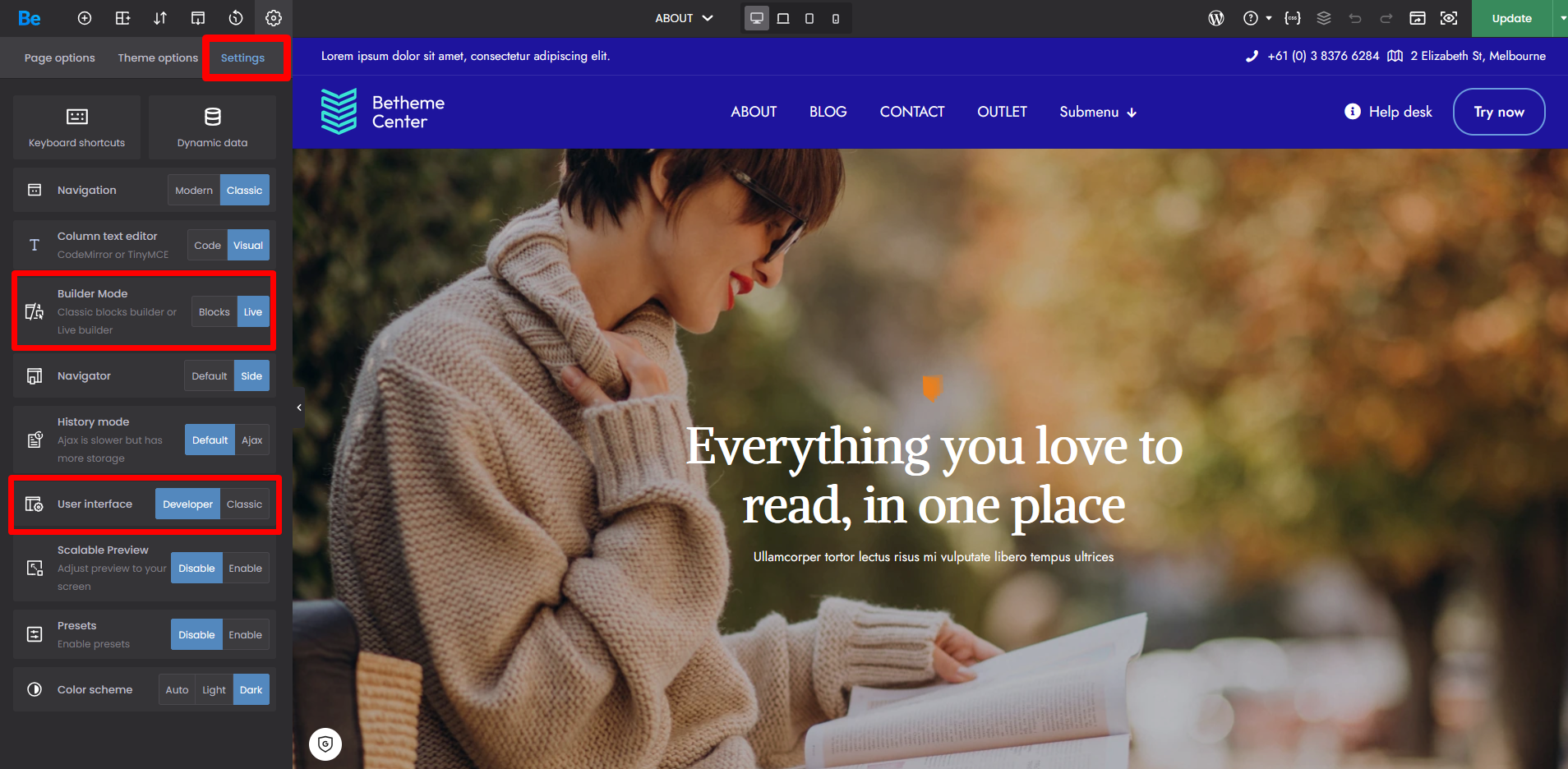Collapse the sidebar with the arrow handle

click(299, 408)
